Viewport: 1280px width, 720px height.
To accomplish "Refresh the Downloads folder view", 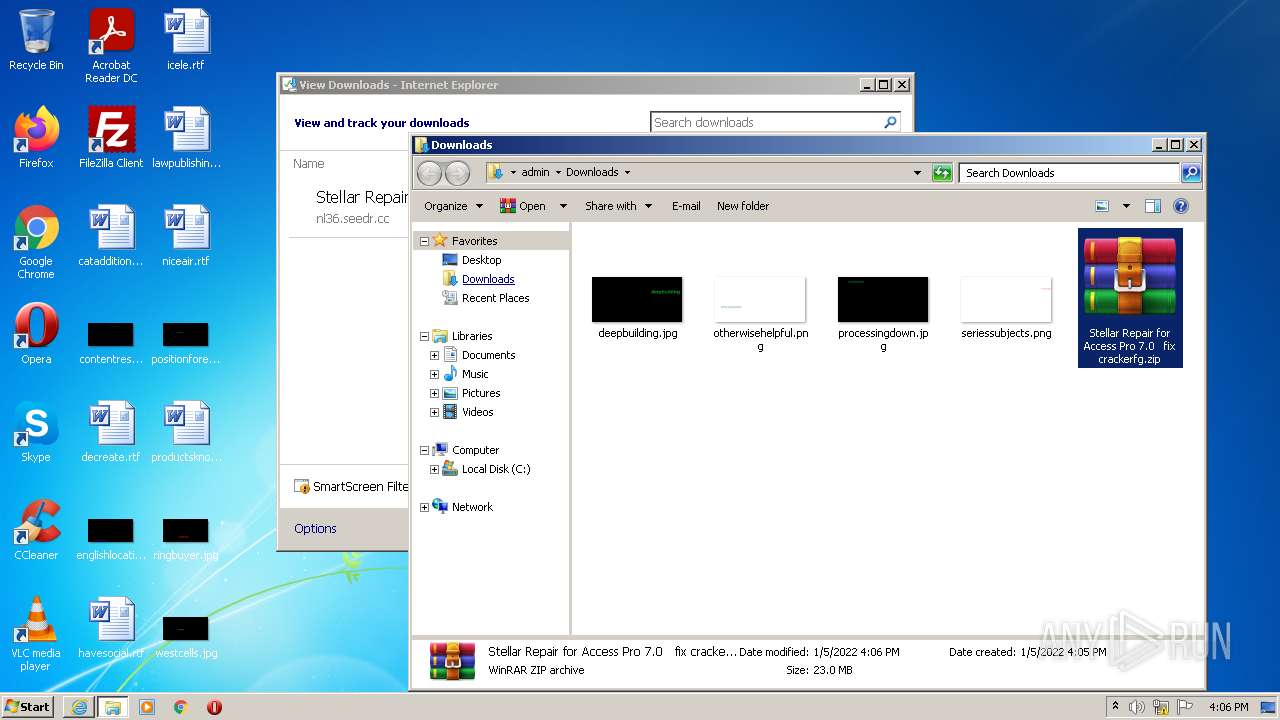I will tap(942, 173).
